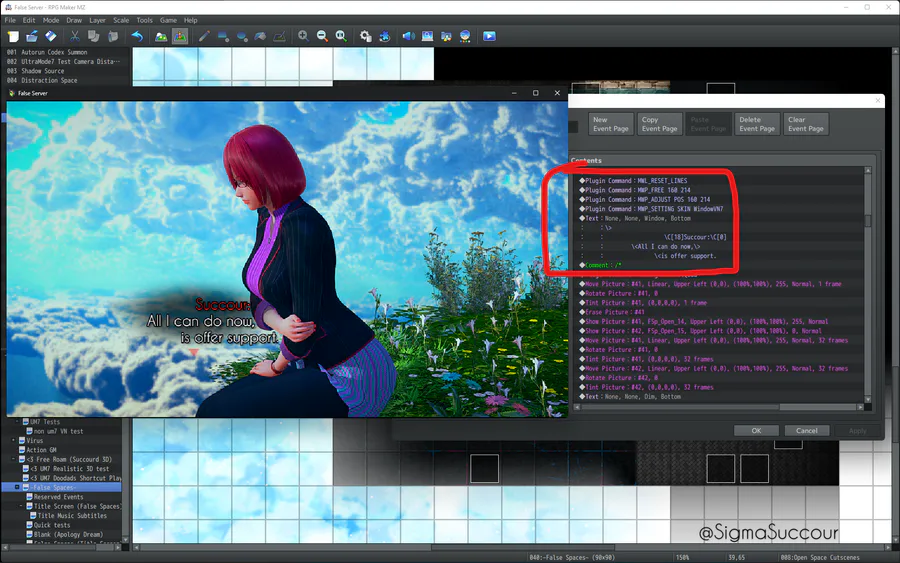Click the Zoom Out magnifier icon

coord(322,36)
